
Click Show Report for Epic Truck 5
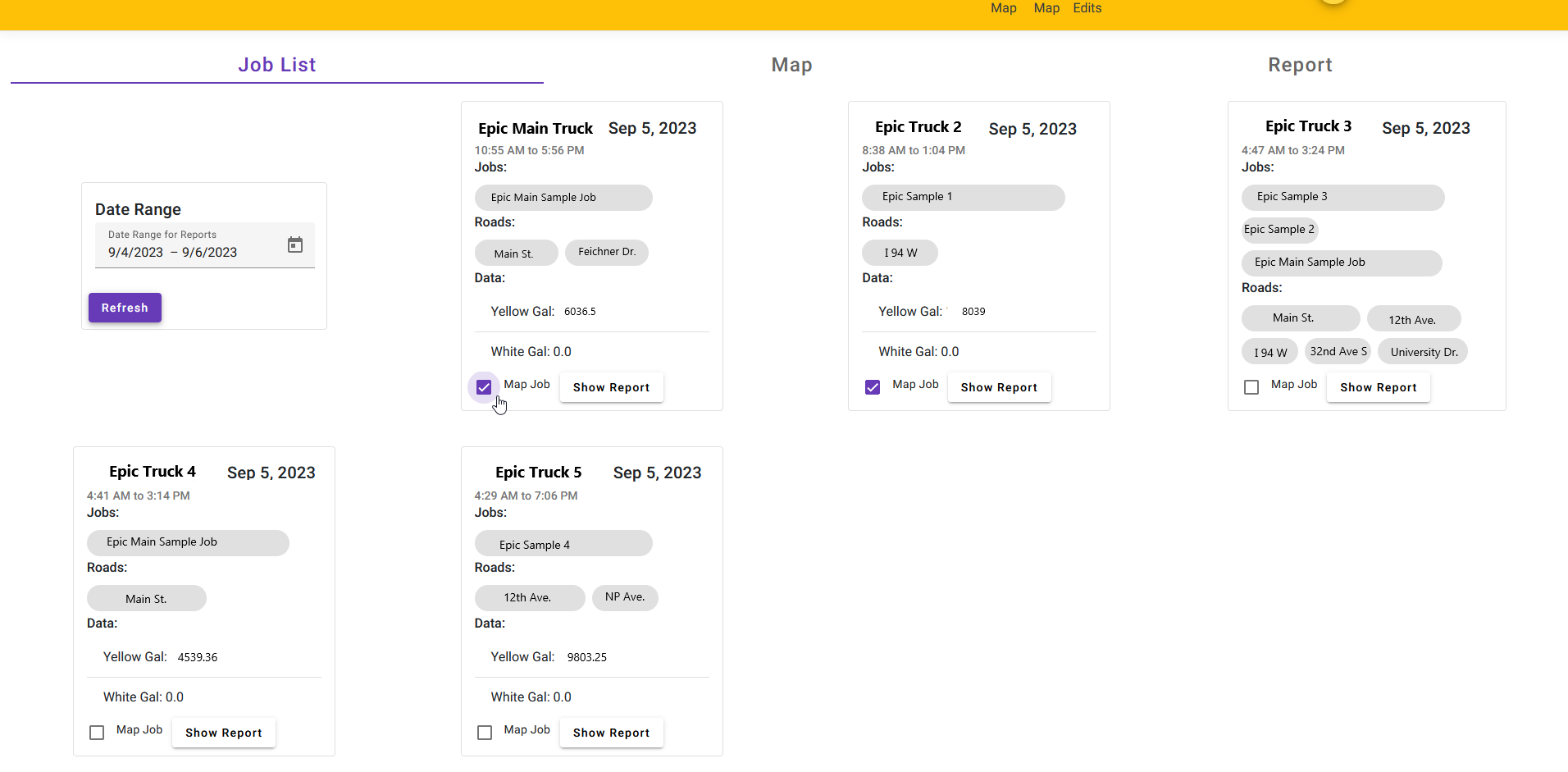click(x=611, y=733)
